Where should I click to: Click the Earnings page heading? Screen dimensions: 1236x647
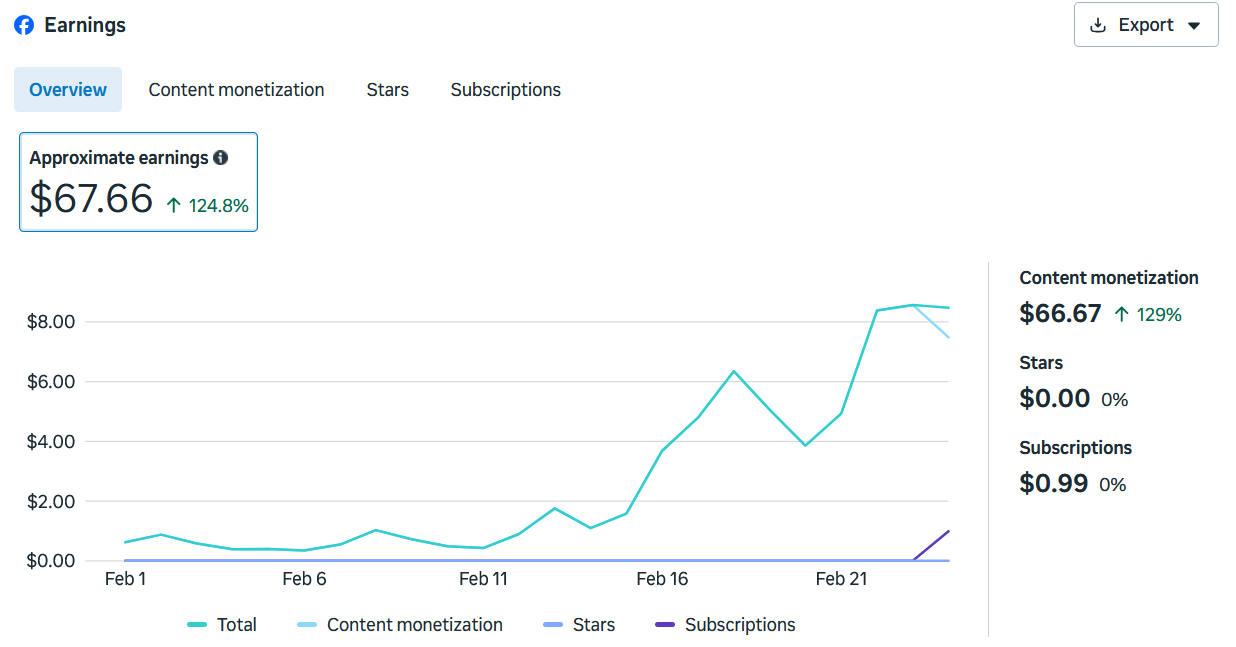[x=85, y=25]
